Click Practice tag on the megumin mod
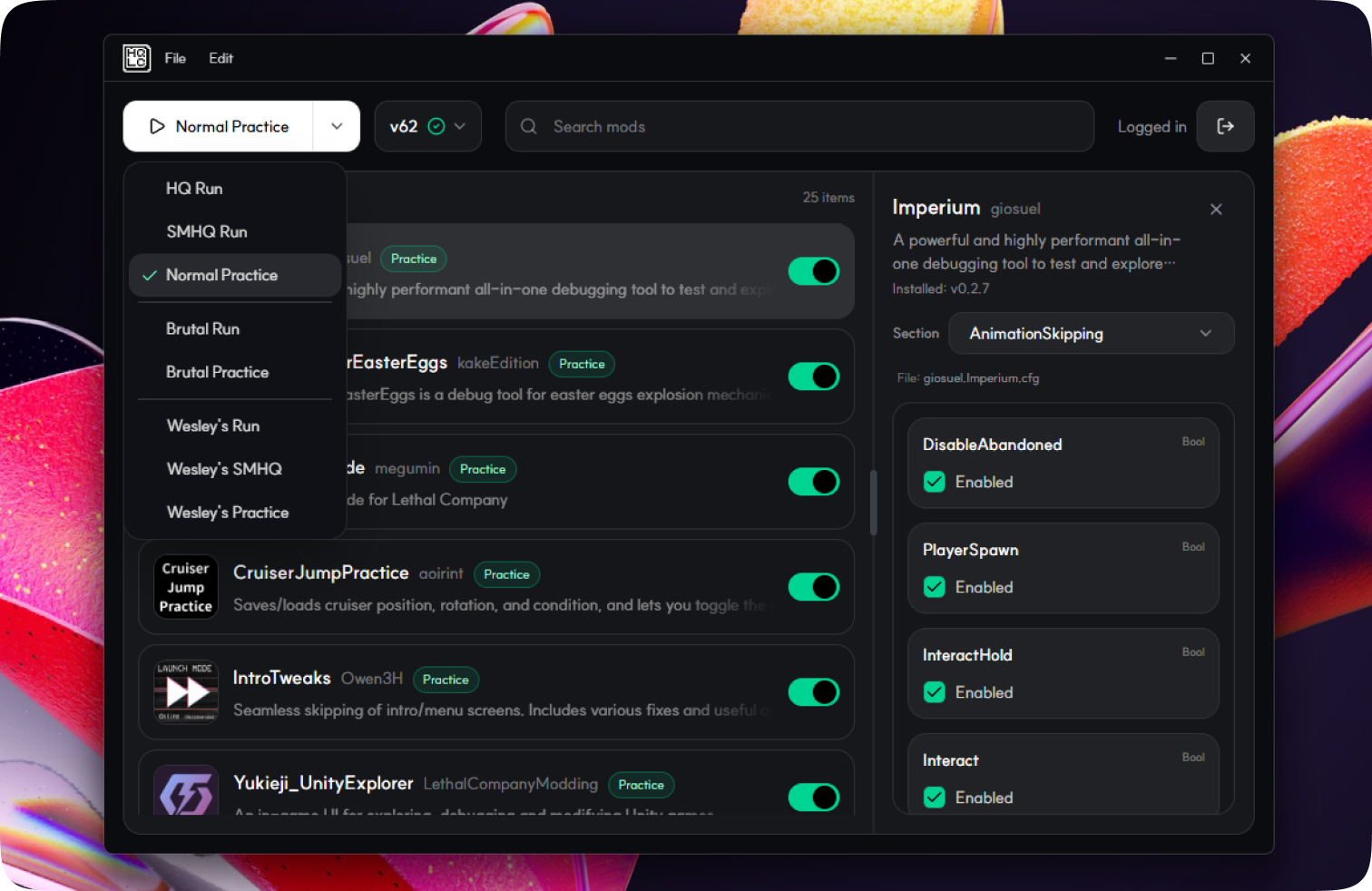Viewport: 1372px width, 891px height. coord(483,469)
